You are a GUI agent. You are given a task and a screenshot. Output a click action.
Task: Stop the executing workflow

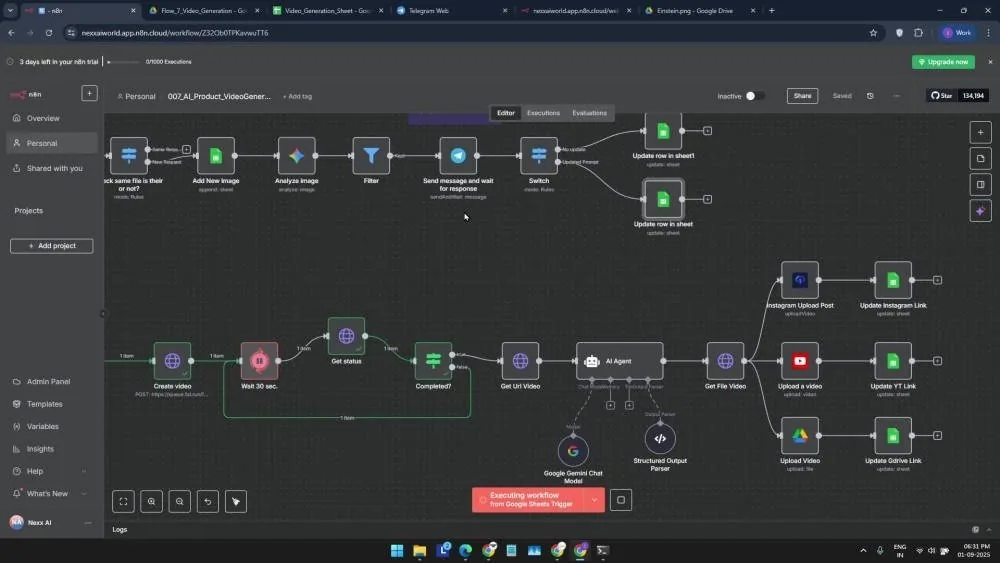pyautogui.click(x=621, y=500)
